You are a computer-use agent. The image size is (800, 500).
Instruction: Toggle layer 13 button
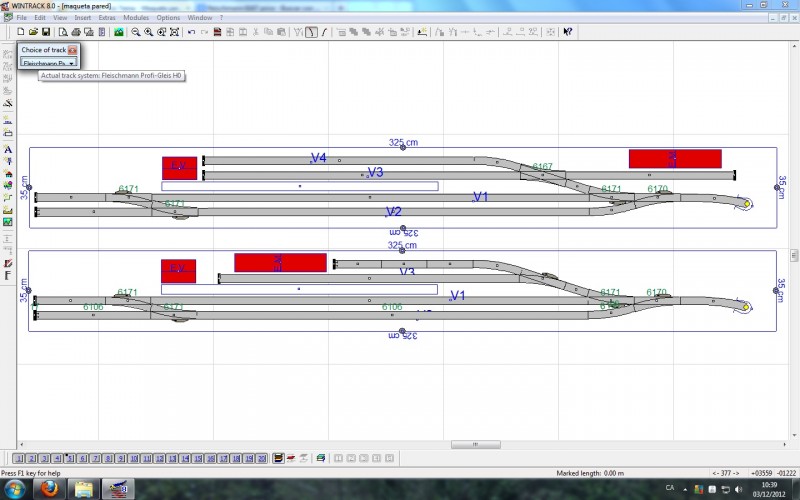[172, 458]
